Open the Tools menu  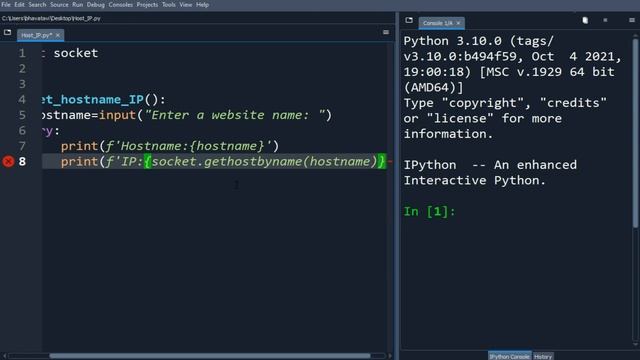169,5
